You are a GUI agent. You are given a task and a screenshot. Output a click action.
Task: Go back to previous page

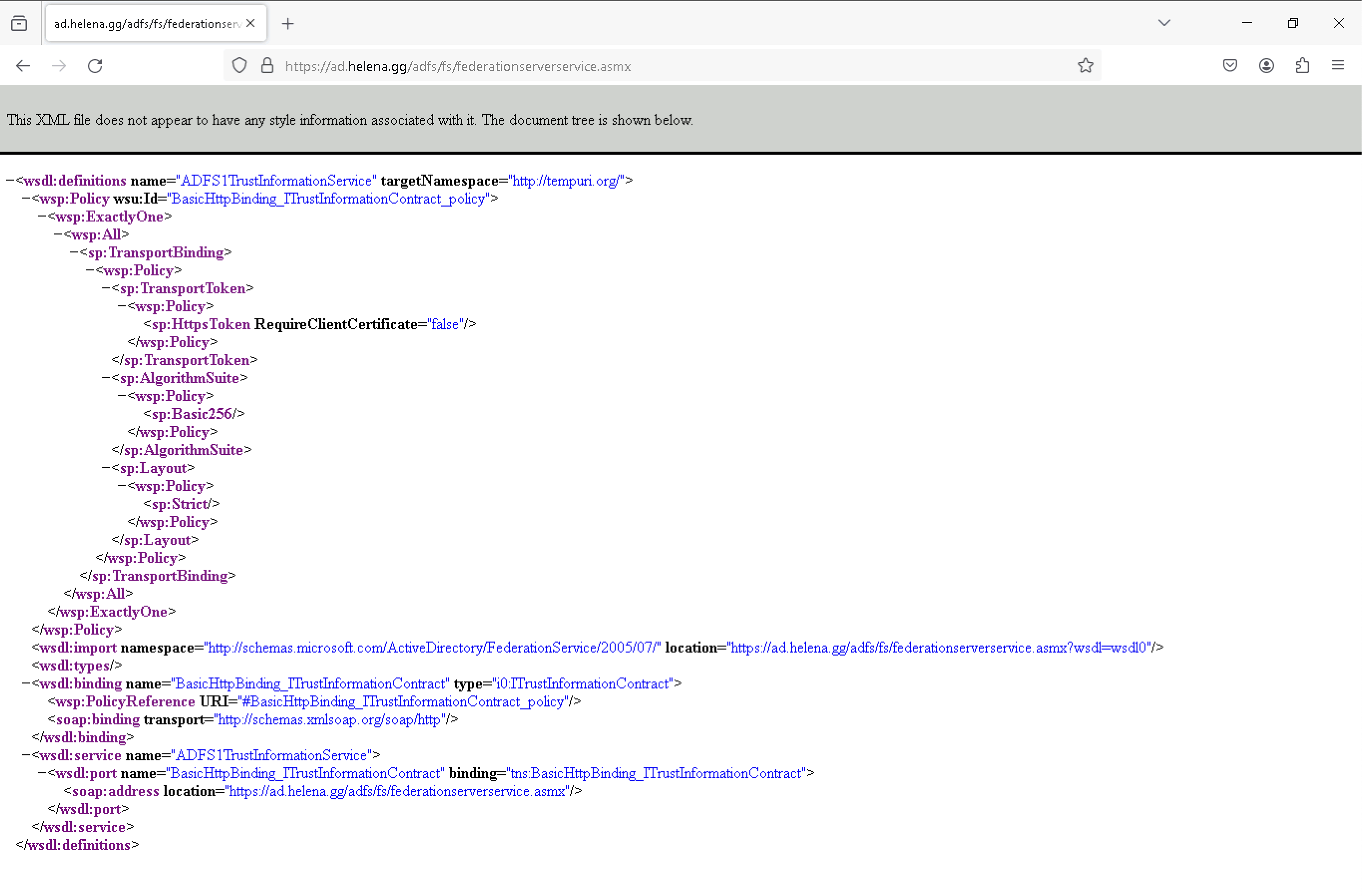(x=23, y=66)
